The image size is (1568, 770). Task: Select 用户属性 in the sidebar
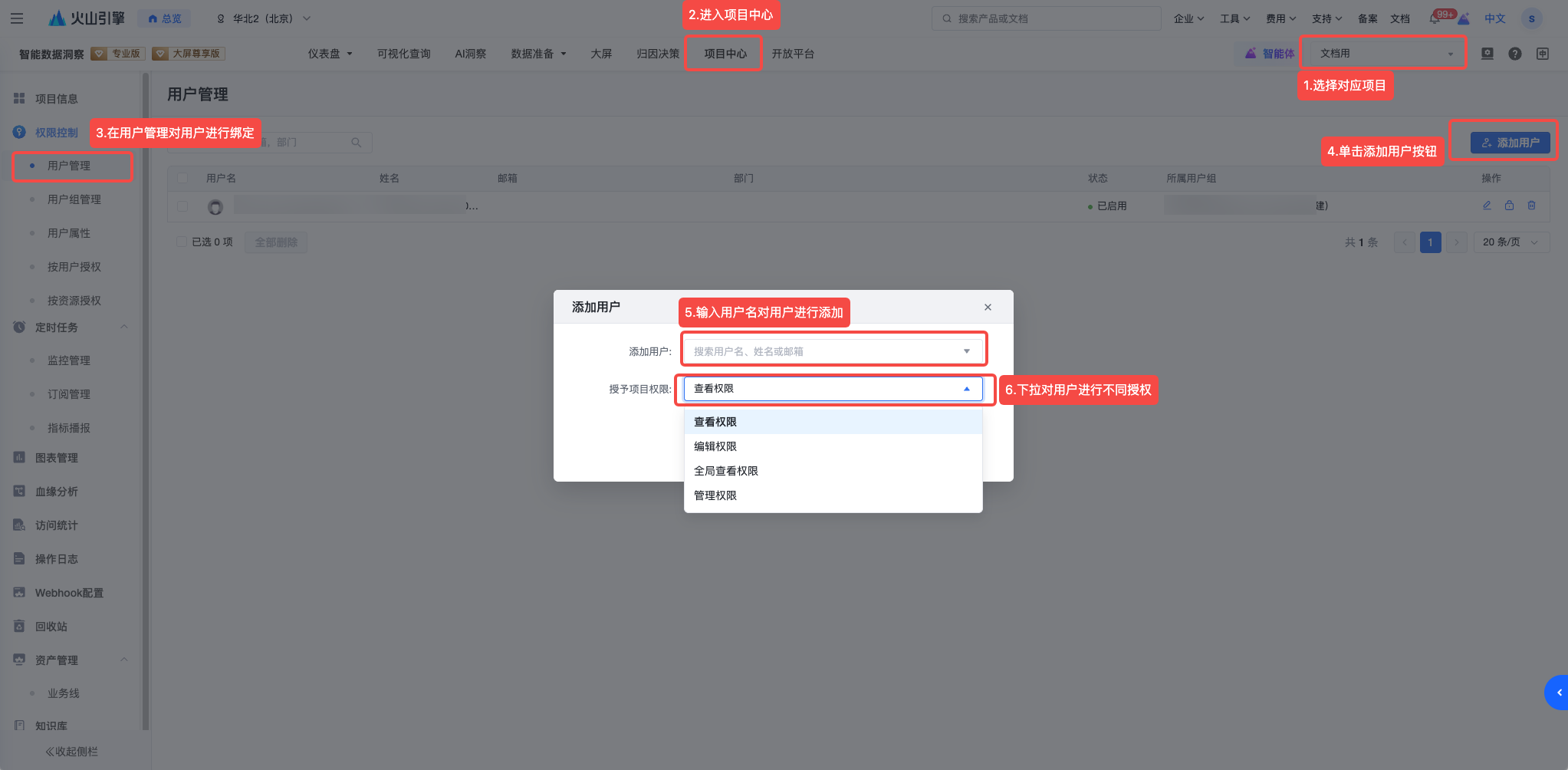point(69,233)
